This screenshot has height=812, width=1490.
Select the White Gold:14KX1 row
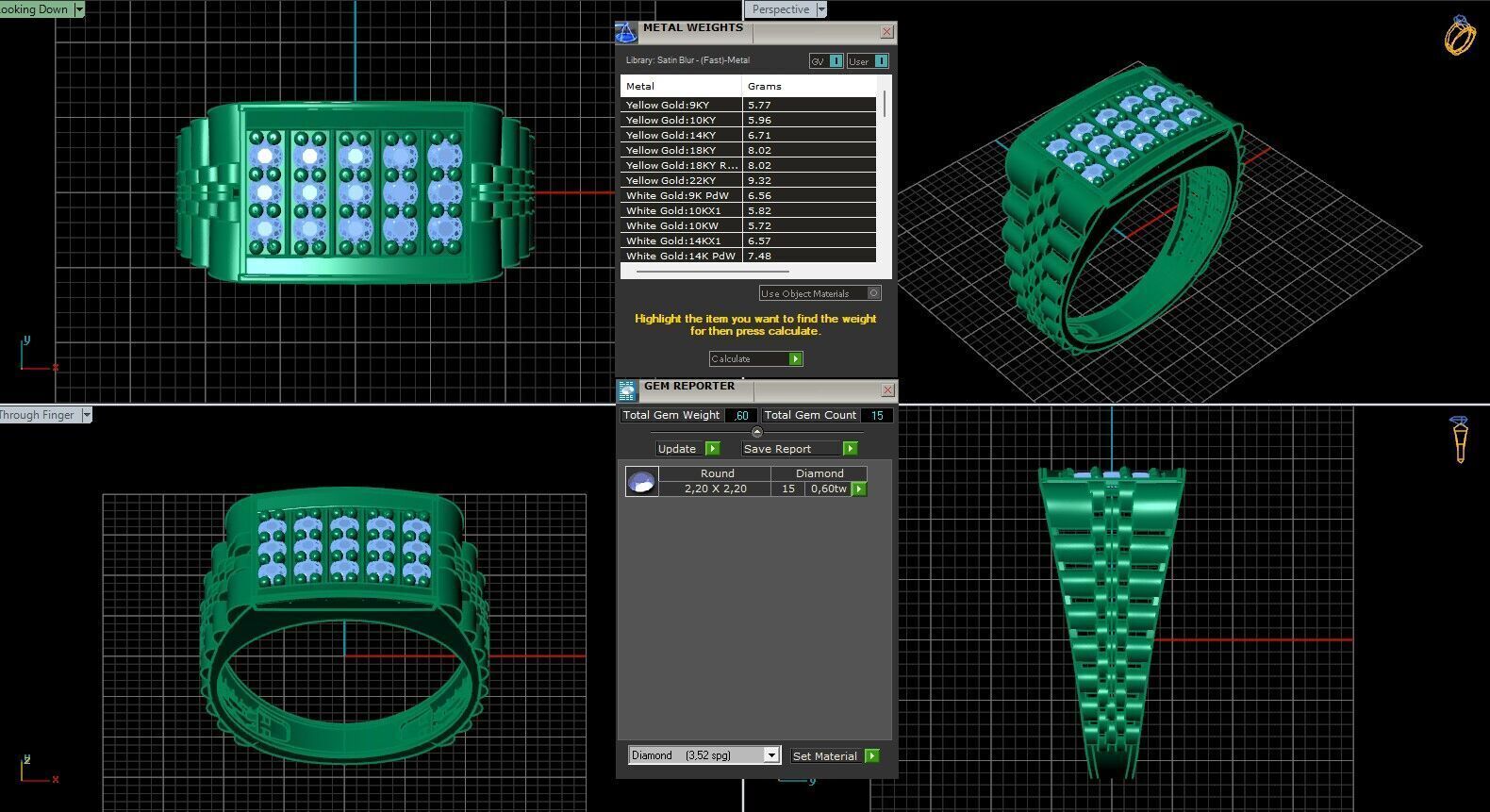749,240
